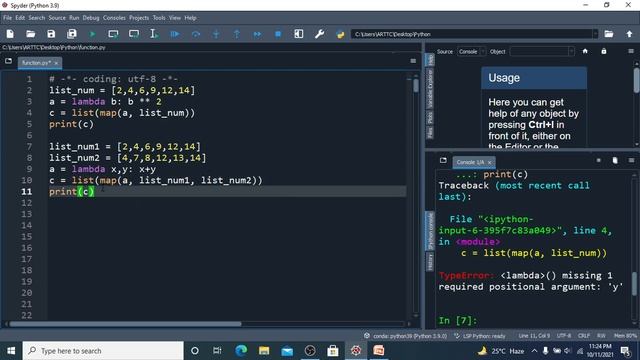This screenshot has height=360, width=640.
Task: Open the PYTHONPATH manager icon
Action: coord(340,34)
